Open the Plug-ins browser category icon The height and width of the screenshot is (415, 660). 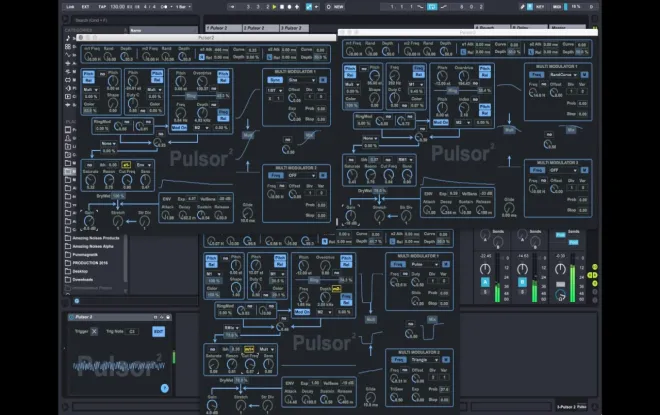pyautogui.click(x=68, y=88)
